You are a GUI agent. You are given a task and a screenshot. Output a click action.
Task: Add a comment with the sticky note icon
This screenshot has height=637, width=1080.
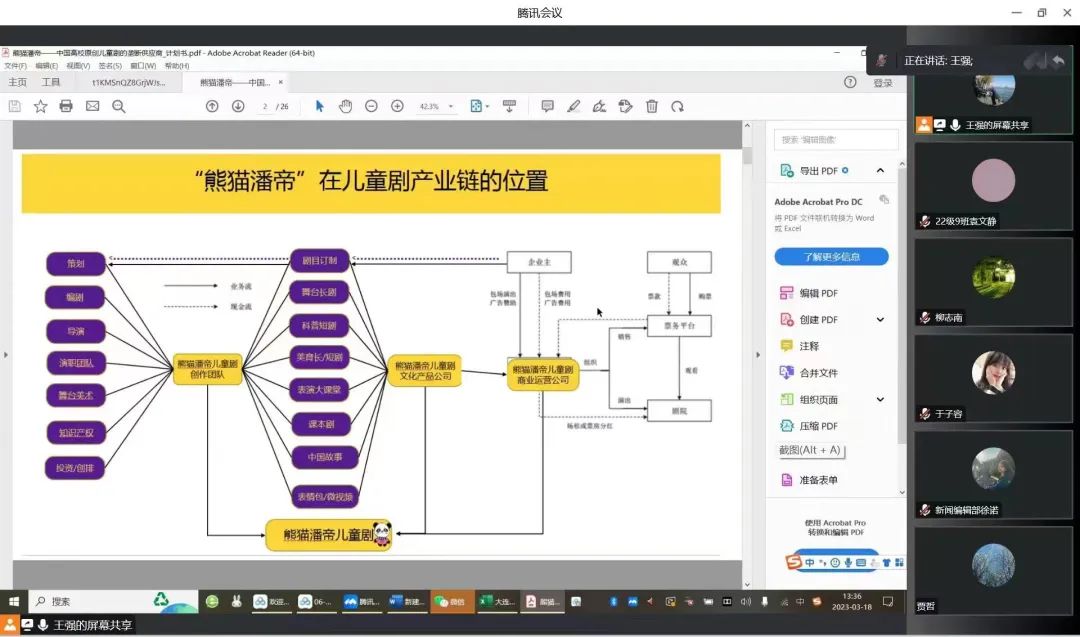tap(547, 106)
